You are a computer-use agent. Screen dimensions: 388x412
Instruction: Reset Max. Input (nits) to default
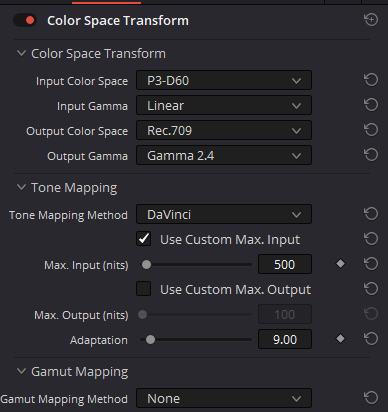371,264
